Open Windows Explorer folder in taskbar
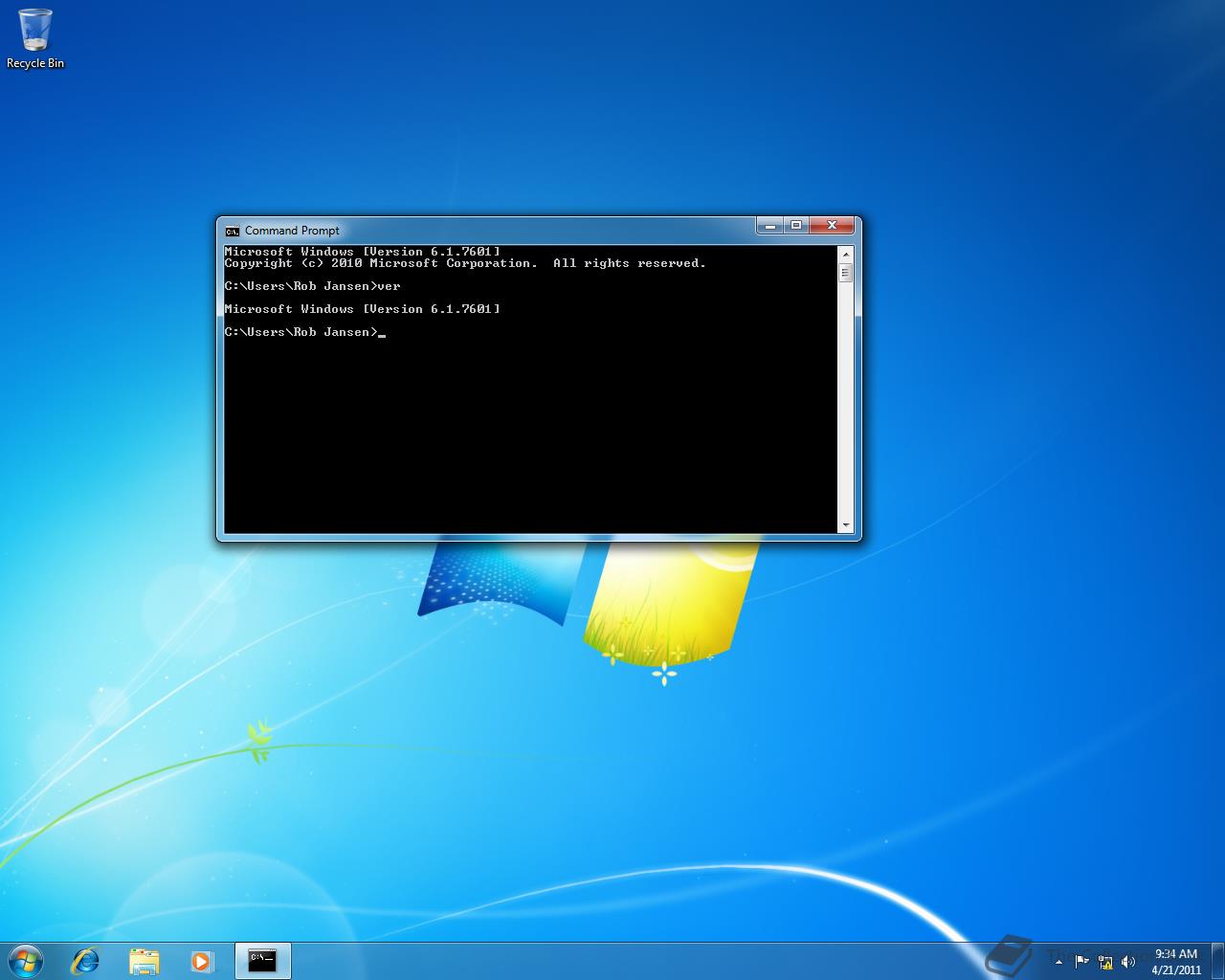This screenshot has height=980, width=1225. pyautogui.click(x=144, y=960)
